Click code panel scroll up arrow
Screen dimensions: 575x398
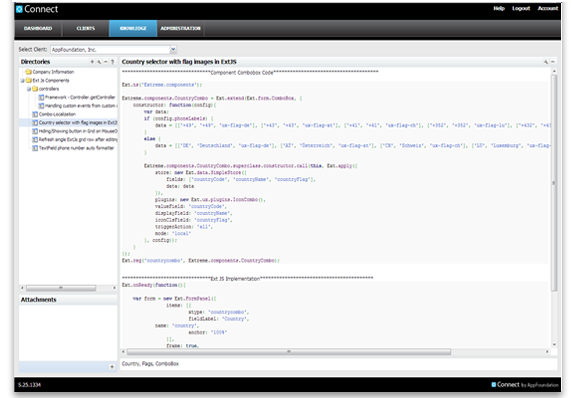[x=554, y=71]
